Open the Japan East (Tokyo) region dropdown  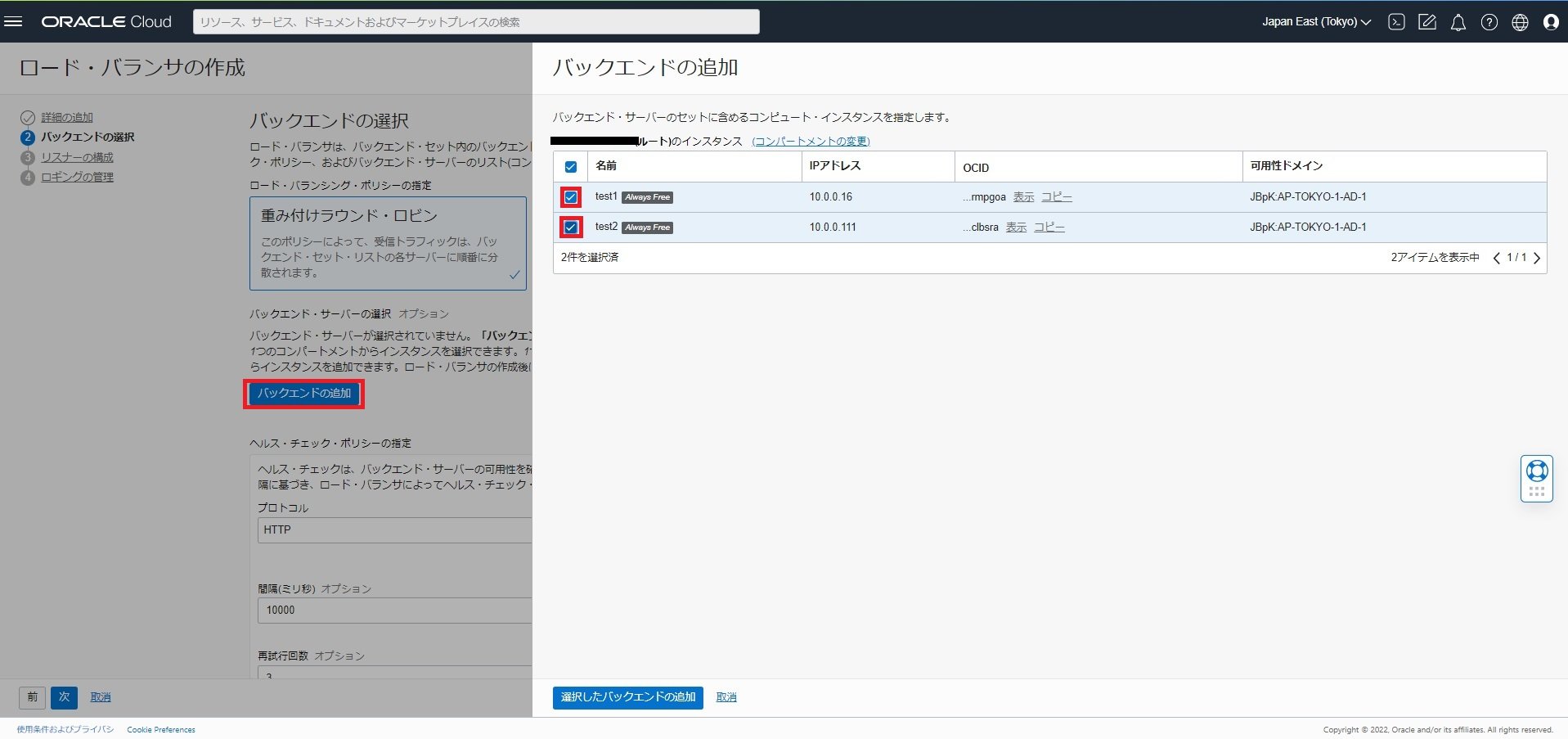(x=1314, y=22)
